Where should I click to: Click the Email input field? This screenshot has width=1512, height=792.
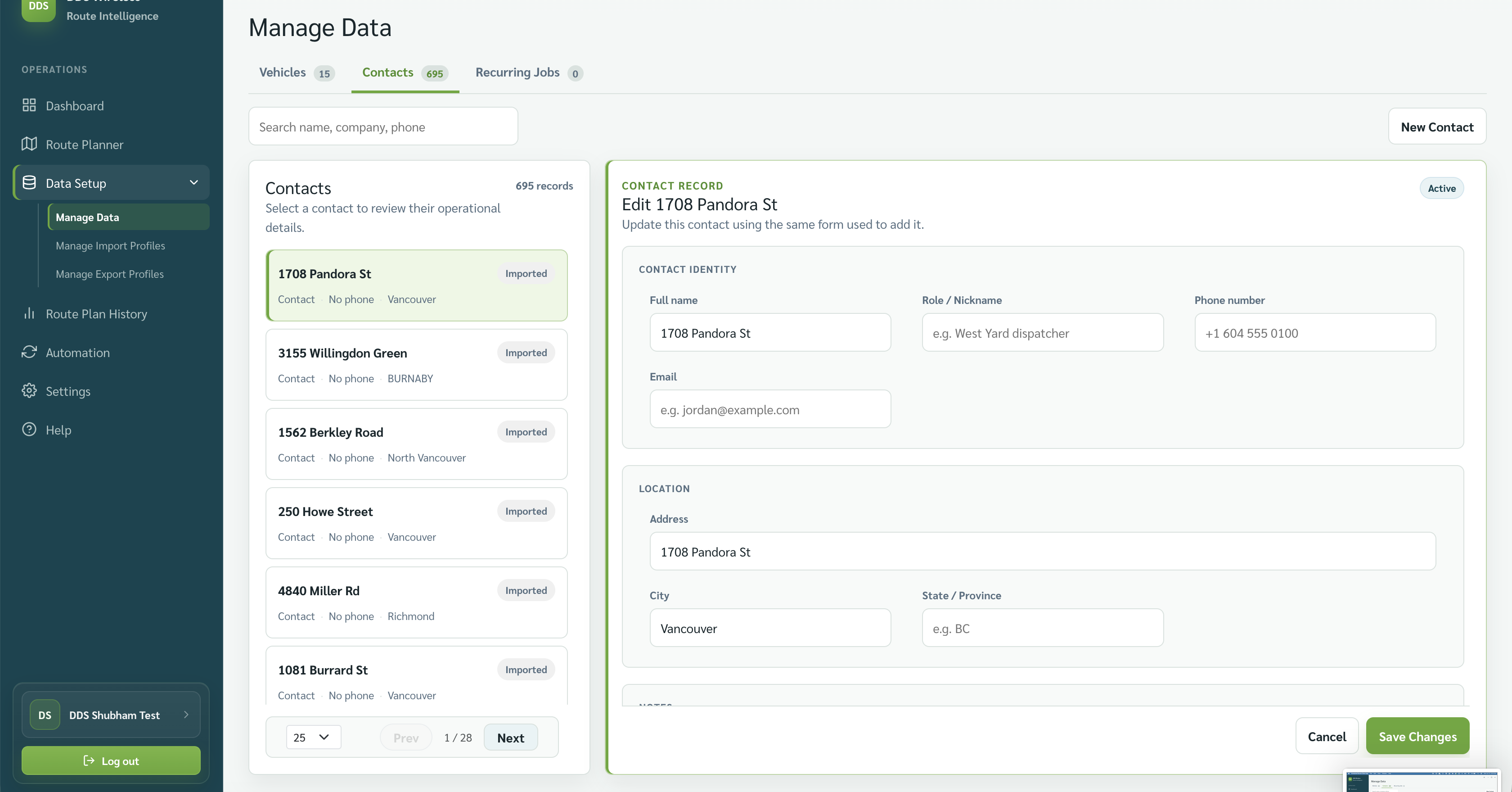tap(770, 409)
